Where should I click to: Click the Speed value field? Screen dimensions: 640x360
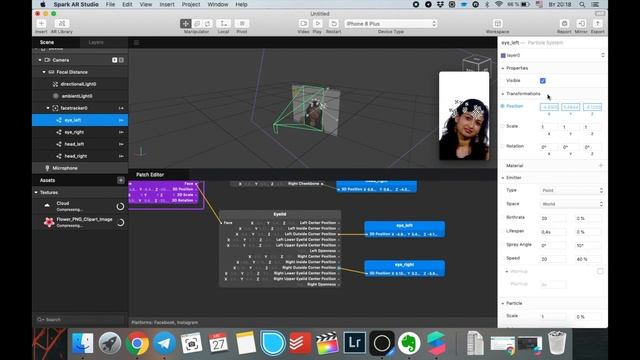click(x=553, y=259)
